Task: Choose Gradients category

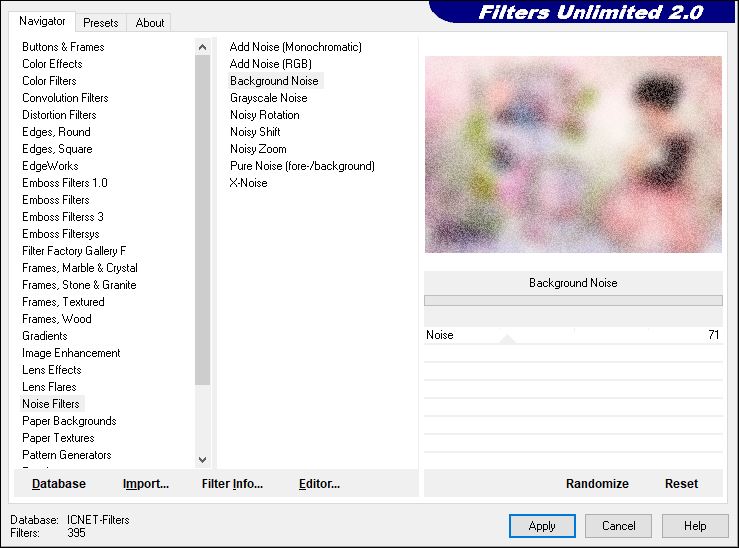Action: coord(45,335)
